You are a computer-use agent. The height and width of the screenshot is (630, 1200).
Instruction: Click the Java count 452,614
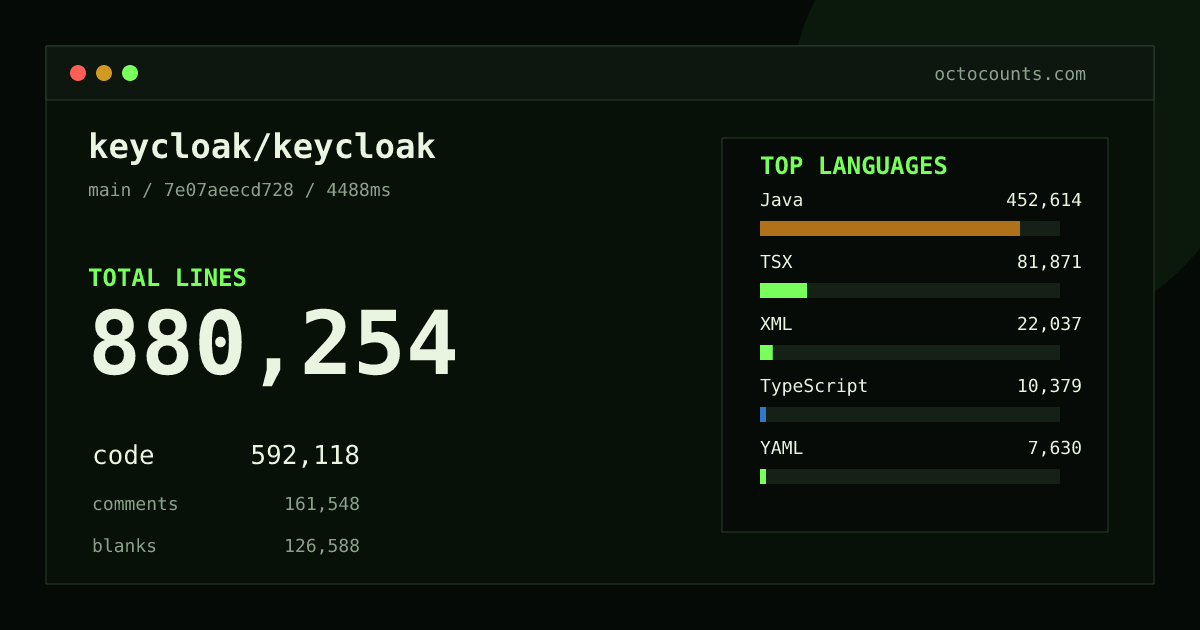pos(1044,200)
